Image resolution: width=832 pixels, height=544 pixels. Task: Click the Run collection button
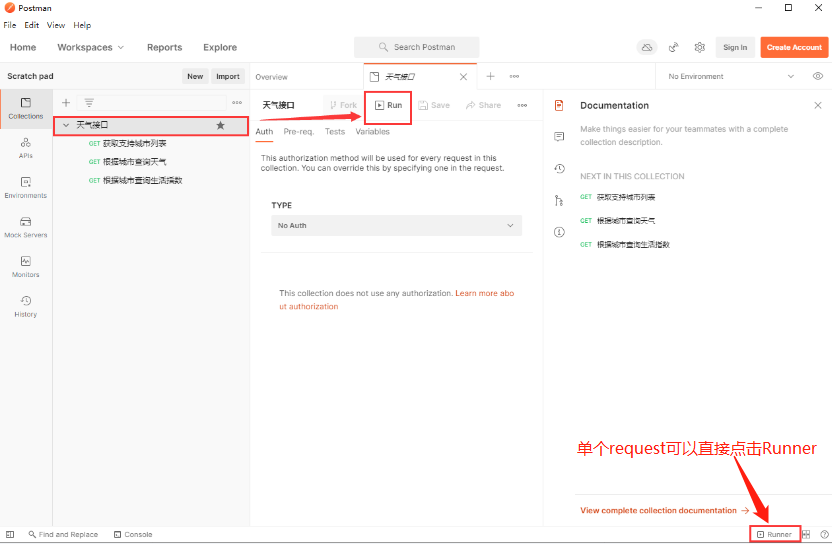388,105
